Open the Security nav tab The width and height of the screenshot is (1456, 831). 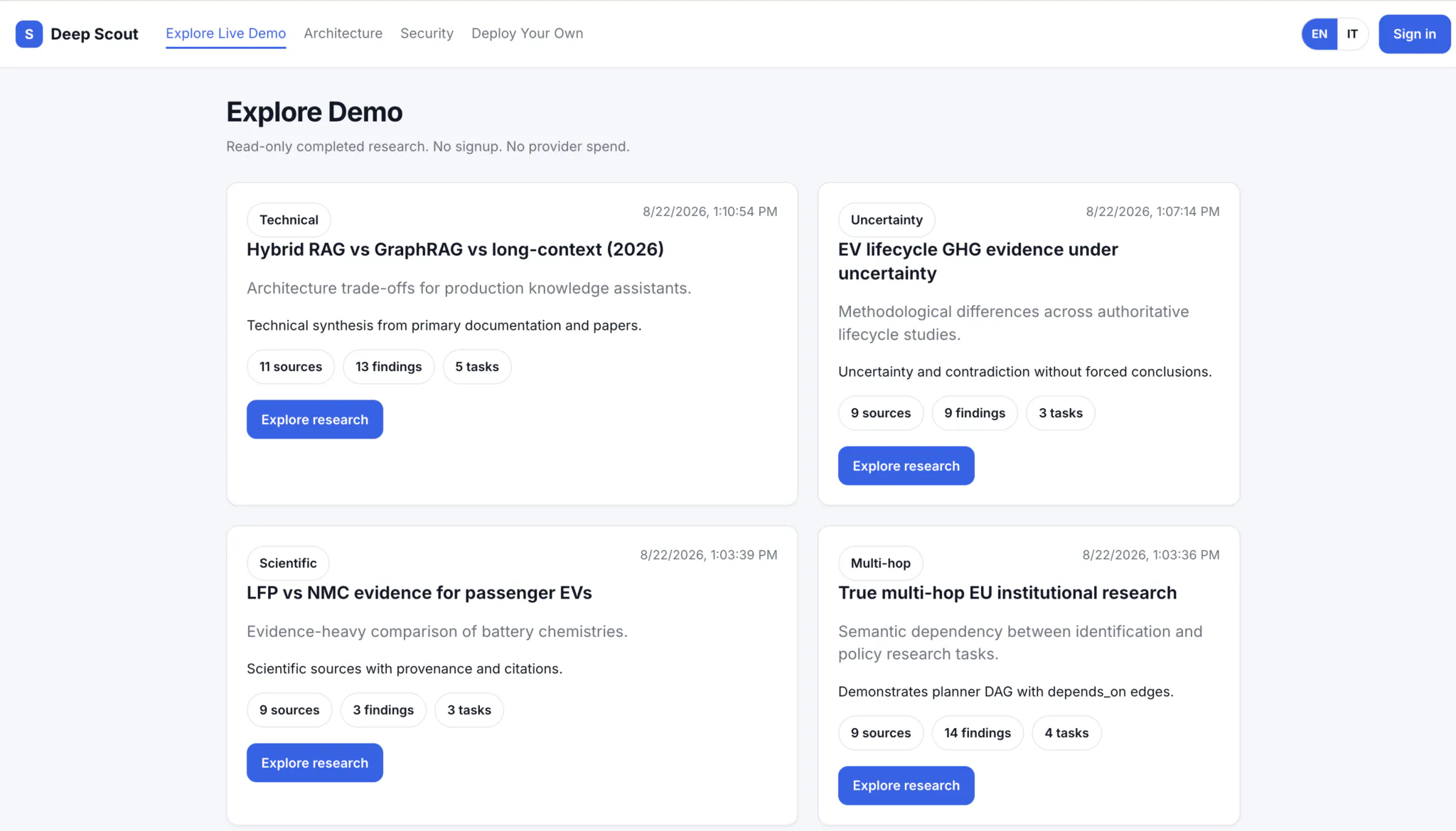[427, 33]
